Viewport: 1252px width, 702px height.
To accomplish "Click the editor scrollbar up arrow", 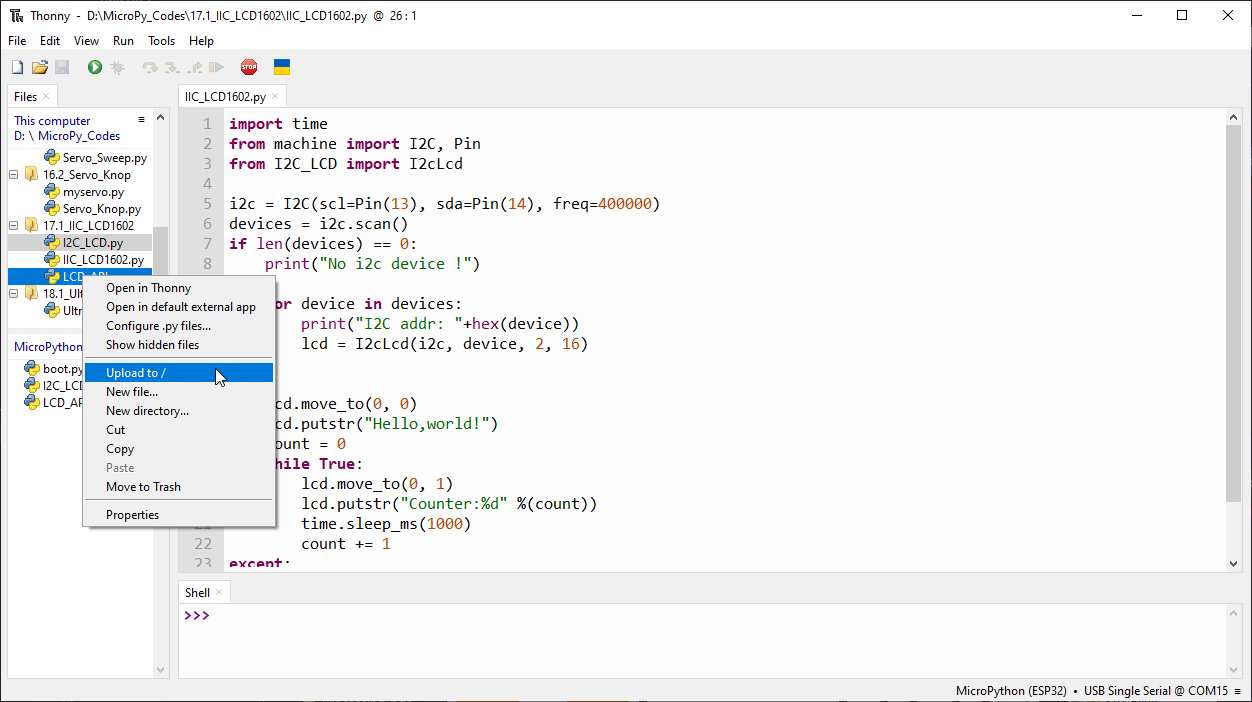I will pyautogui.click(x=1233, y=118).
